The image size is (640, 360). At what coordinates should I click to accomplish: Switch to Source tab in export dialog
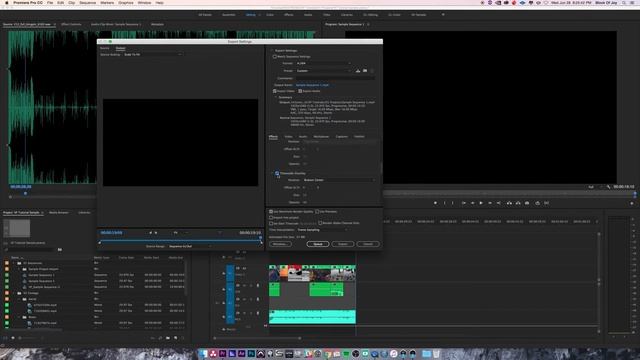click(105, 48)
